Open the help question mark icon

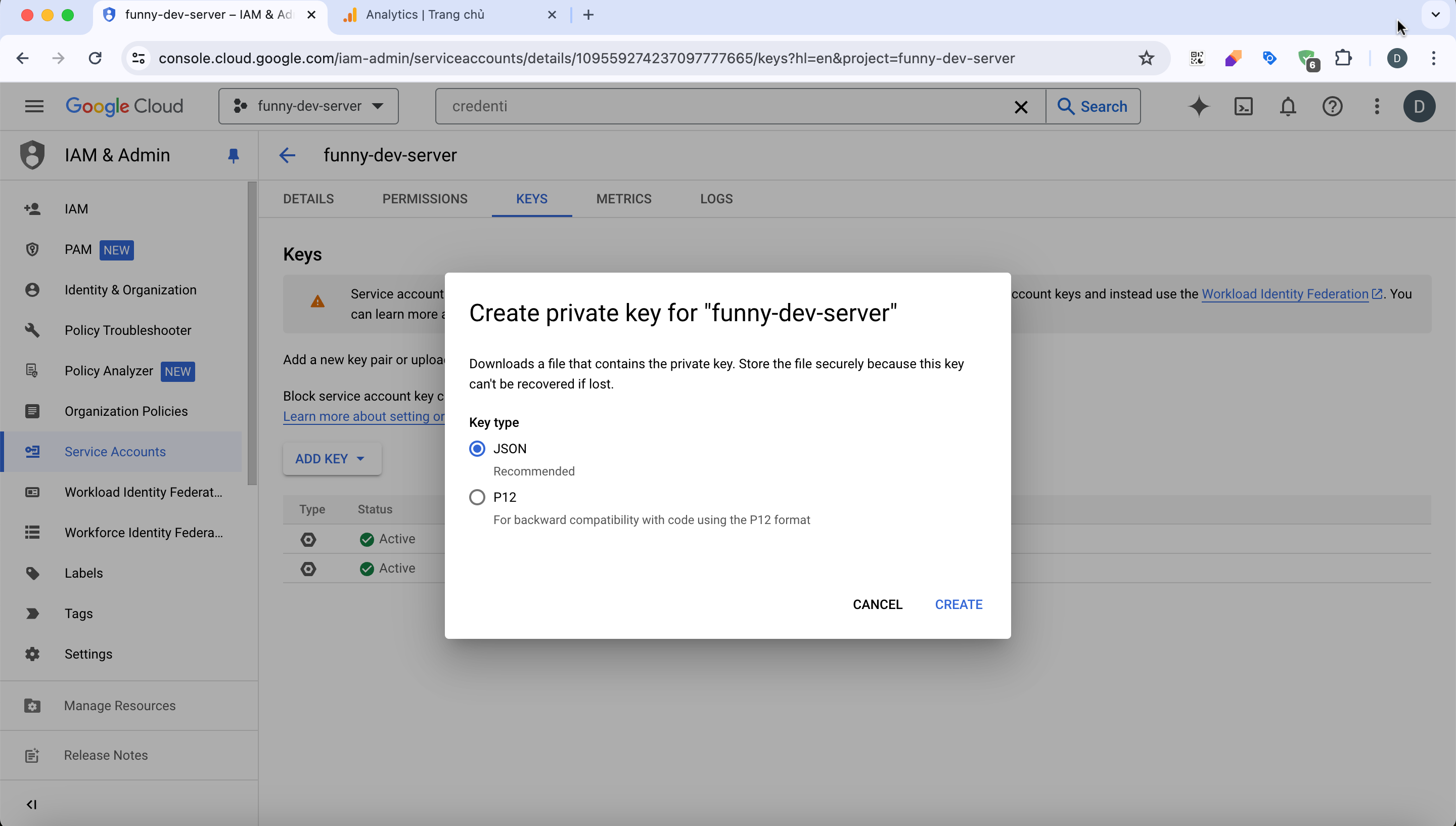[1332, 106]
